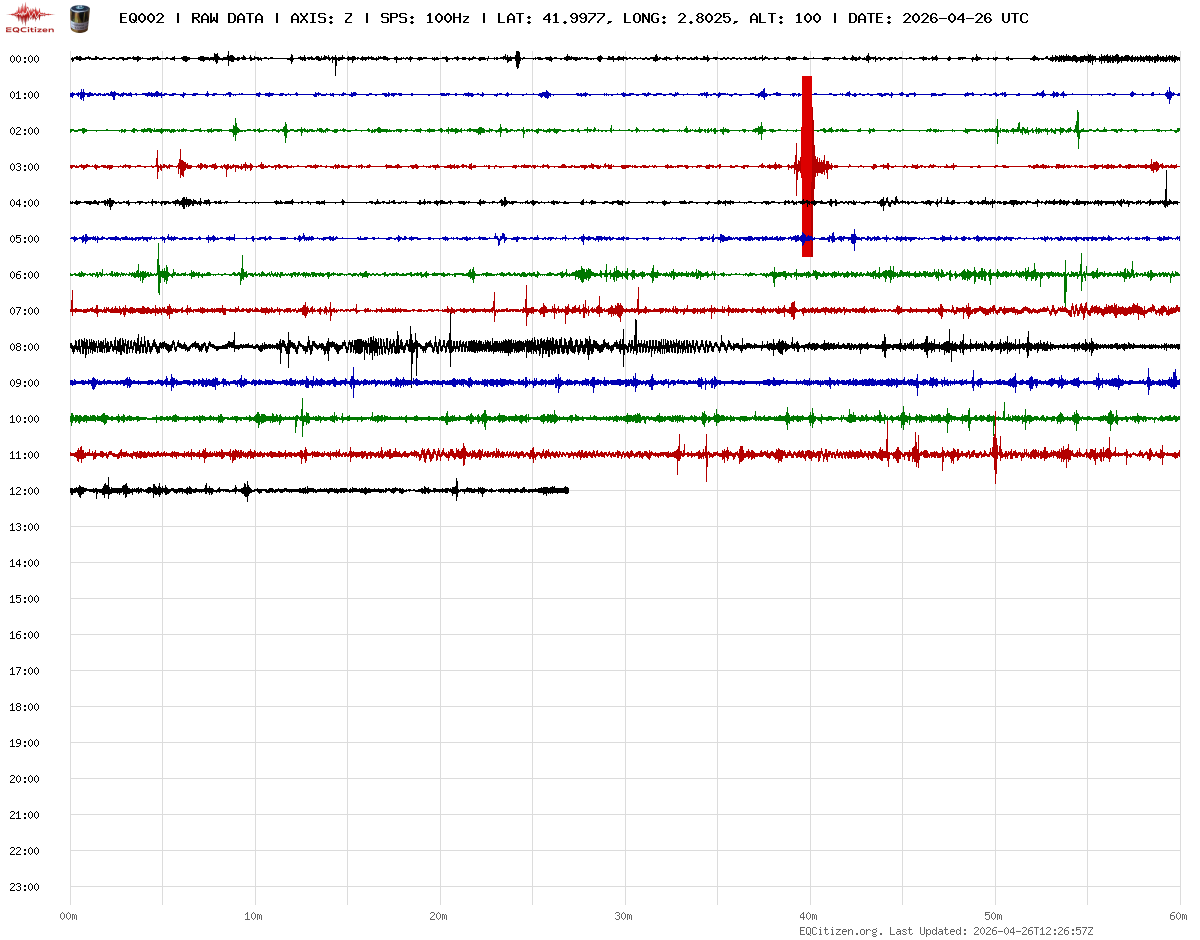Select the 08:00 hour row label

pyautogui.click(x=24, y=347)
